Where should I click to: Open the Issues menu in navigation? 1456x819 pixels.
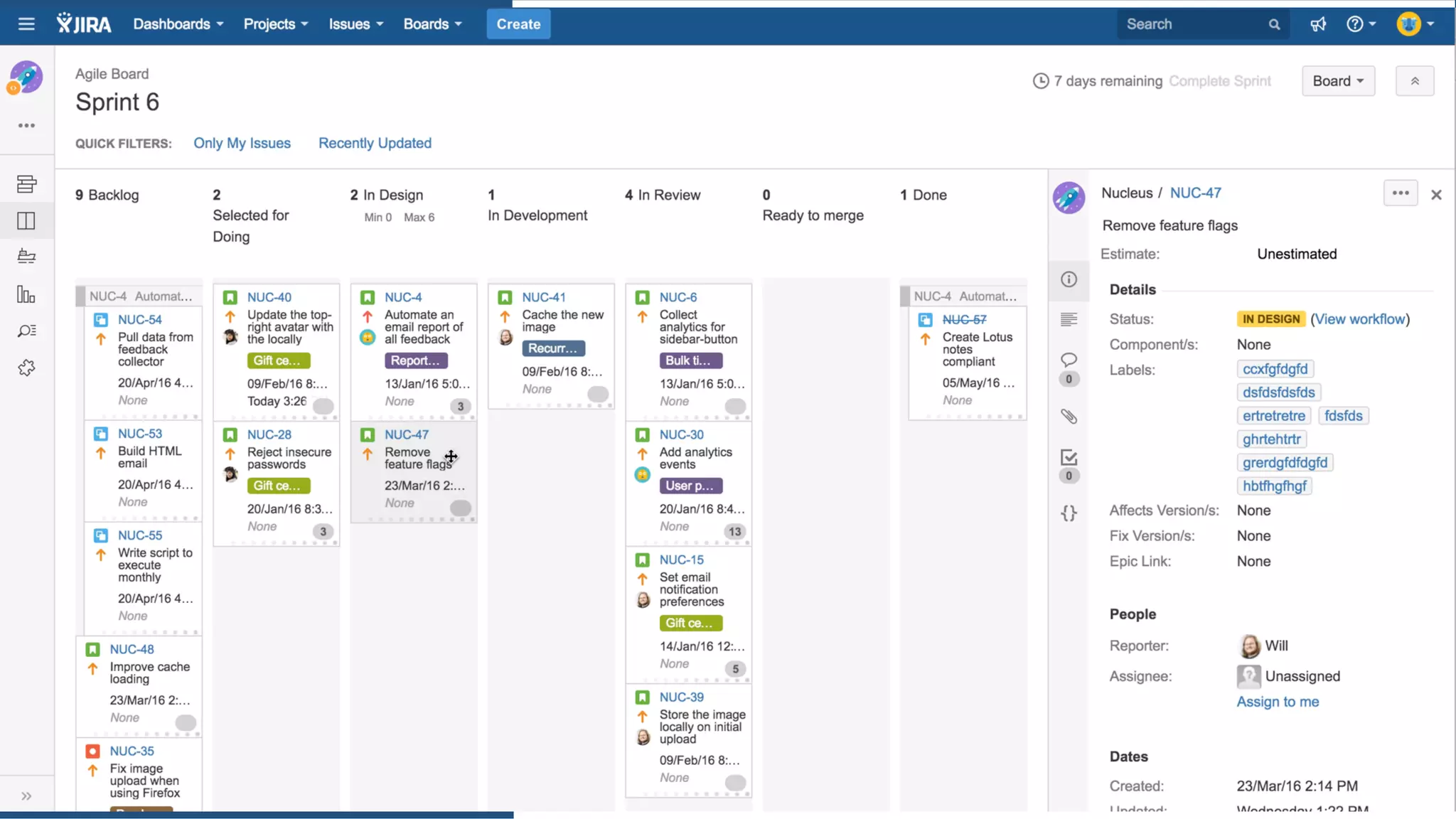click(x=355, y=24)
